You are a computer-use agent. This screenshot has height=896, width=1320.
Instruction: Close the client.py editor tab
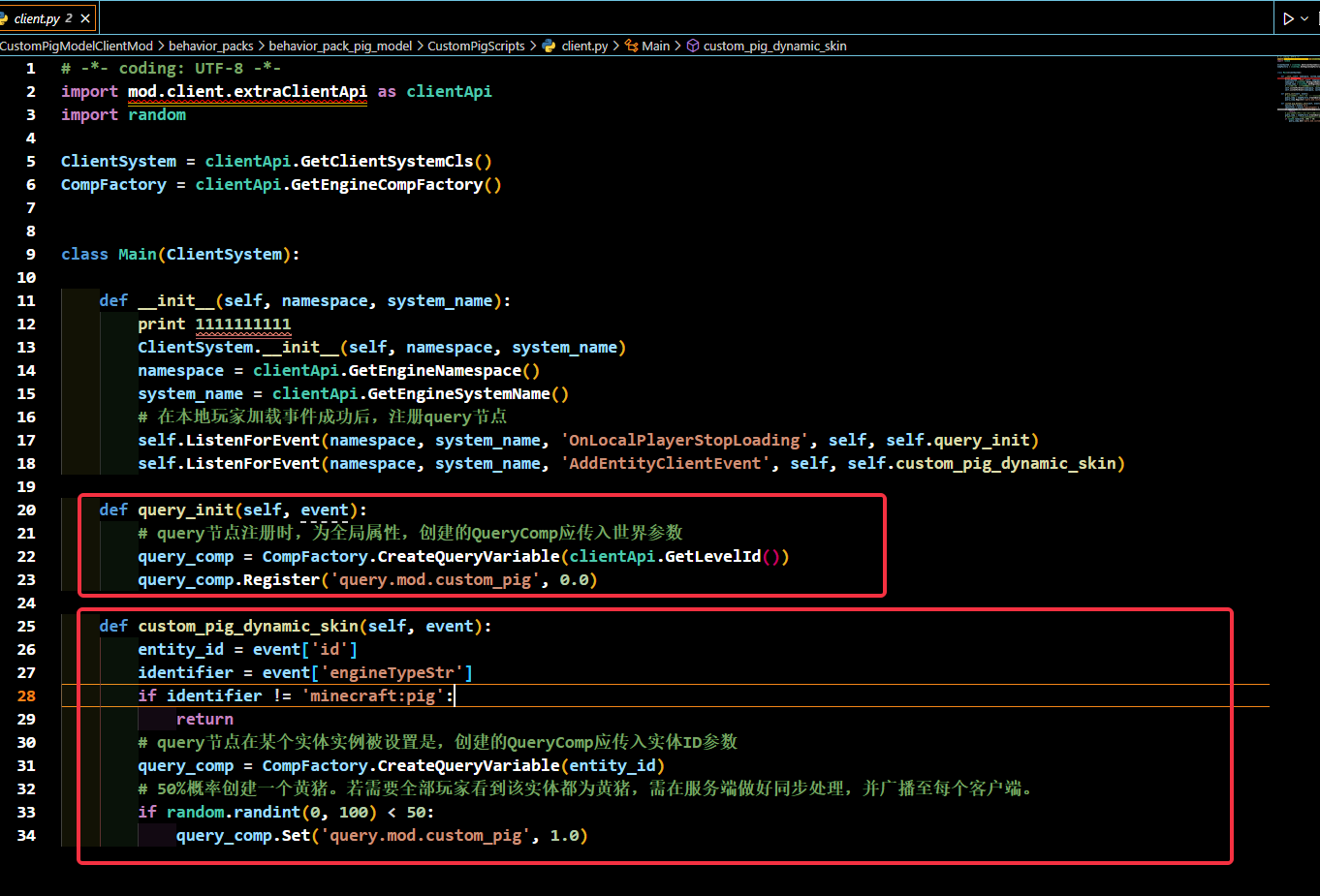click(86, 18)
